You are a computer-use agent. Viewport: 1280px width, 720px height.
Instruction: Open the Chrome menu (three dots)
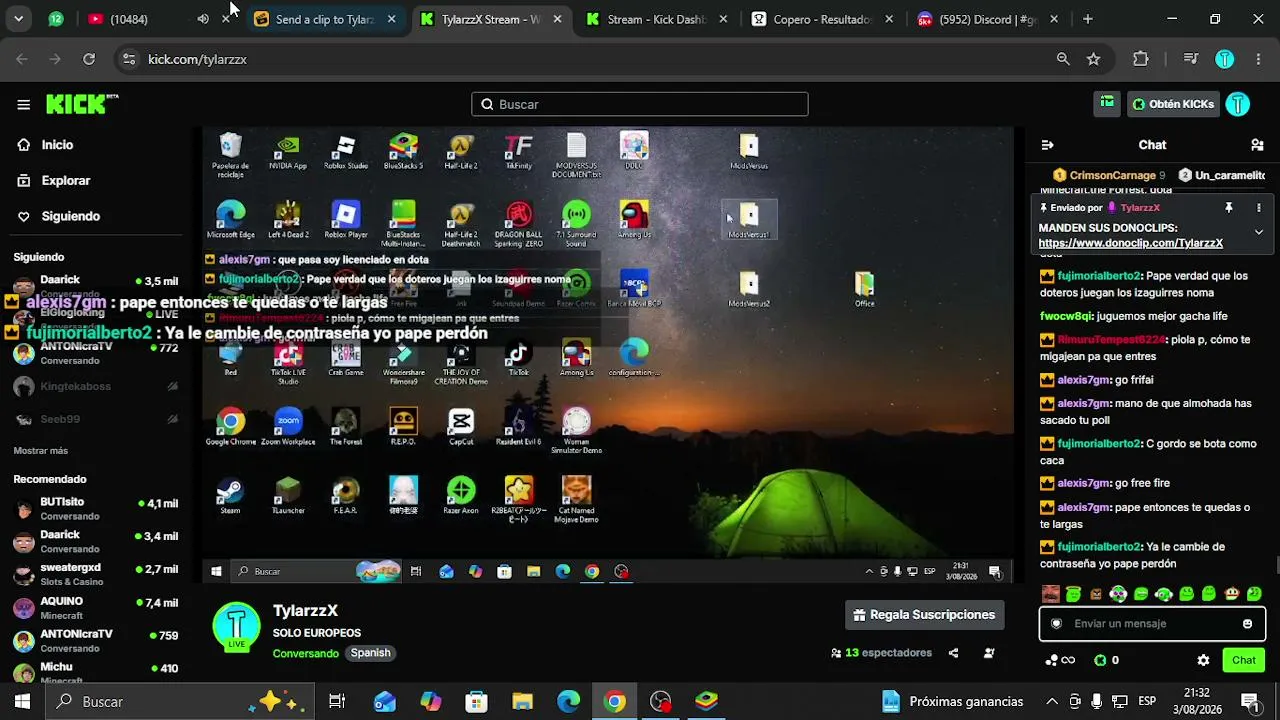(x=1256, y=59)
